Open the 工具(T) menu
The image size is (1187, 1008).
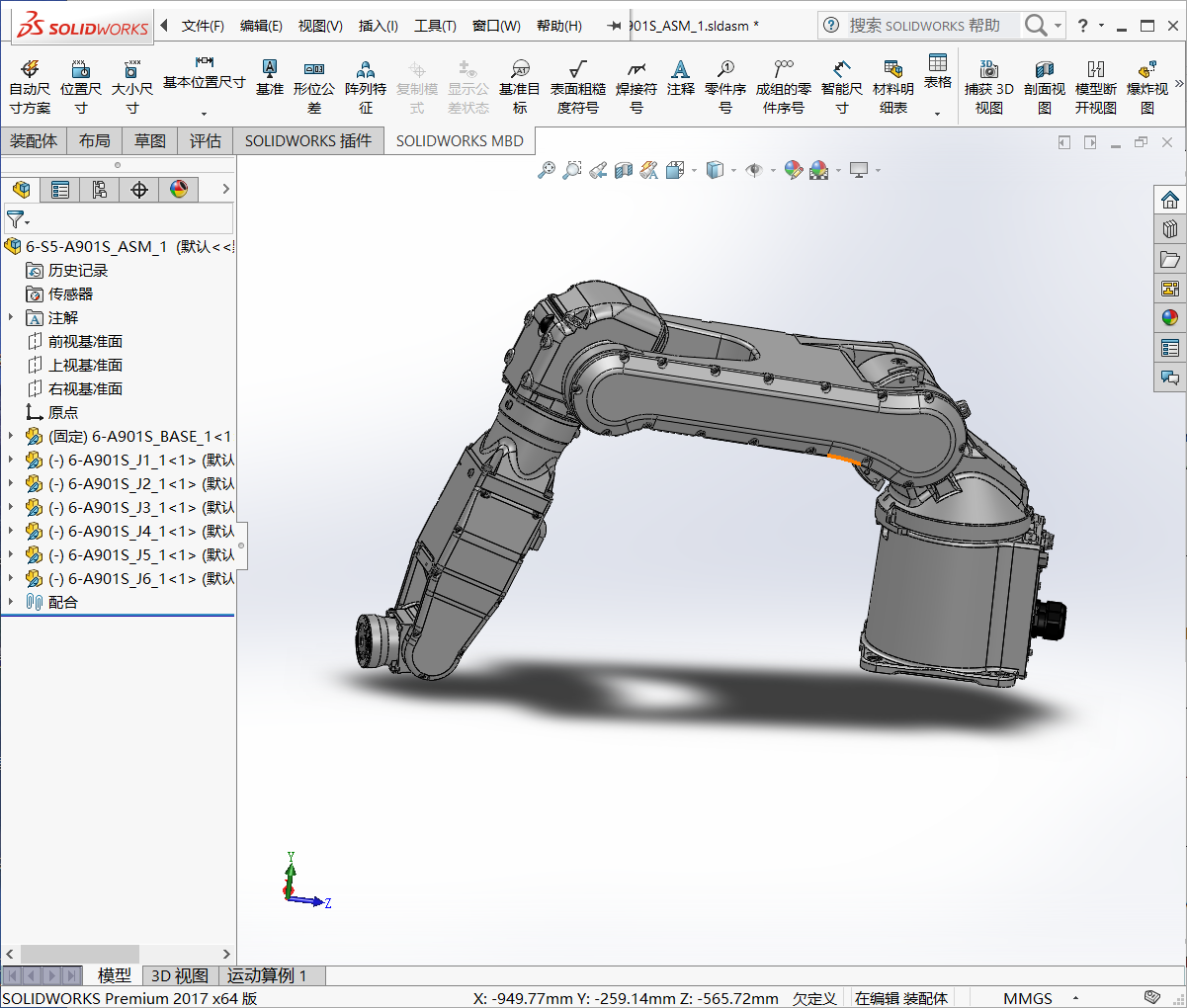click(435, 26)
